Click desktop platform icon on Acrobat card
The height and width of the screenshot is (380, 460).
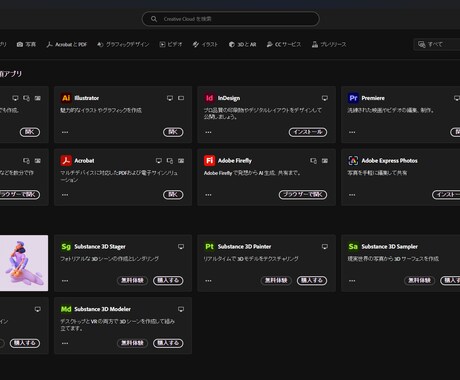click(x=159, y=161)
